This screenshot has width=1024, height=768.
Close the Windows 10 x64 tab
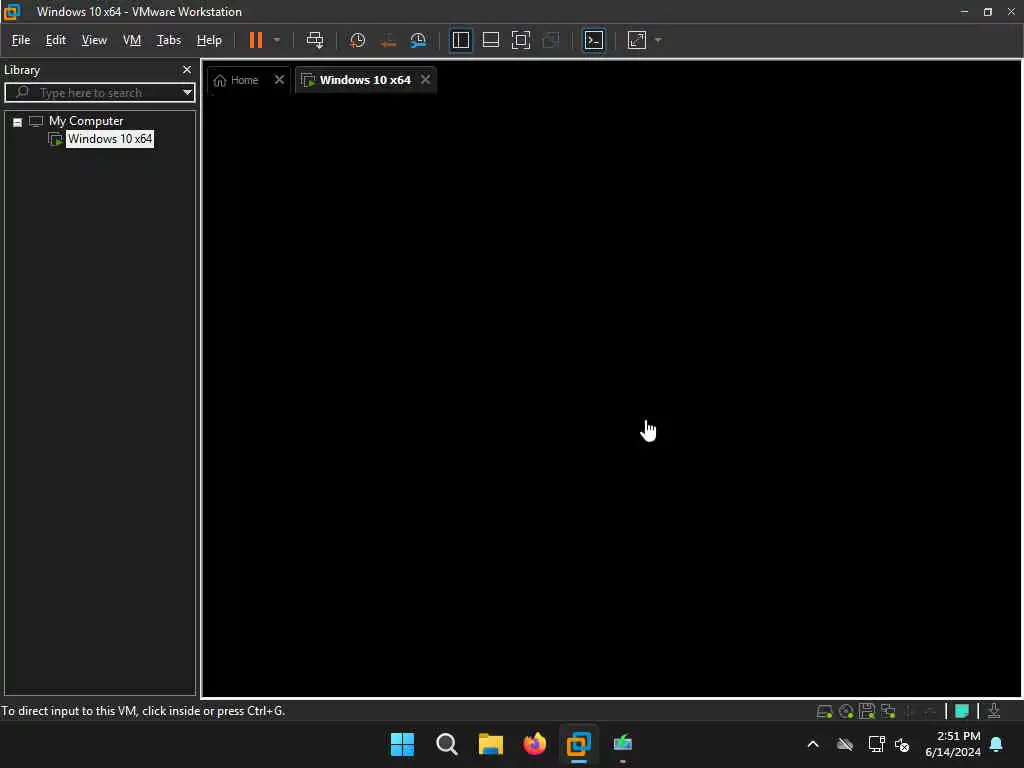pos(426,80)
